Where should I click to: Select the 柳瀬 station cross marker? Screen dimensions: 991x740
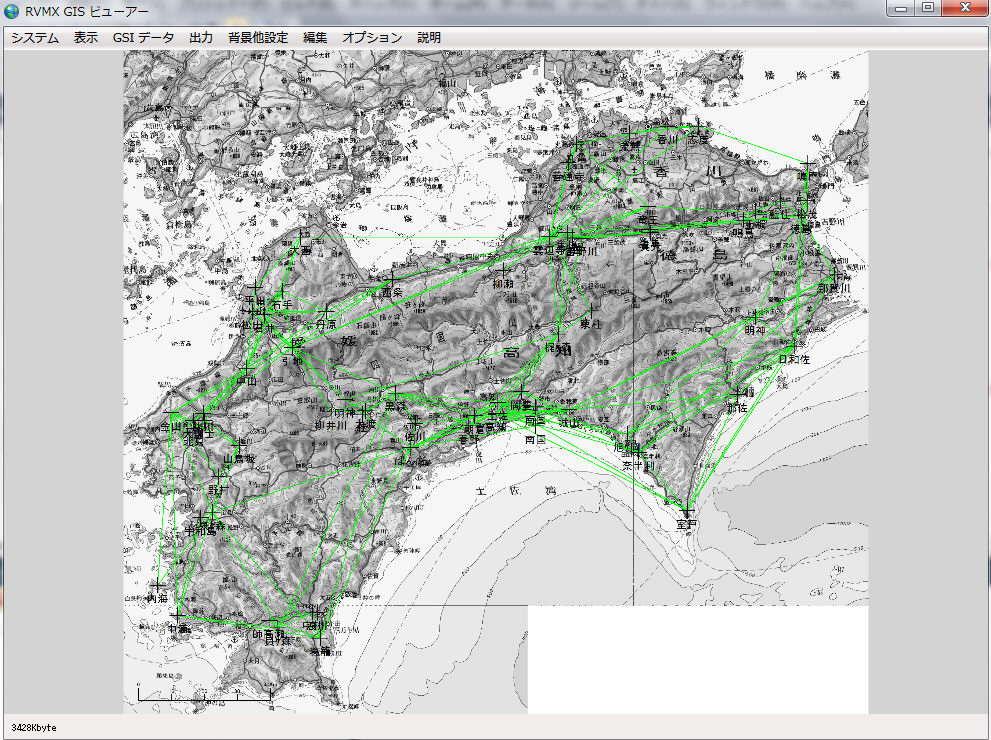click(502, 270)
